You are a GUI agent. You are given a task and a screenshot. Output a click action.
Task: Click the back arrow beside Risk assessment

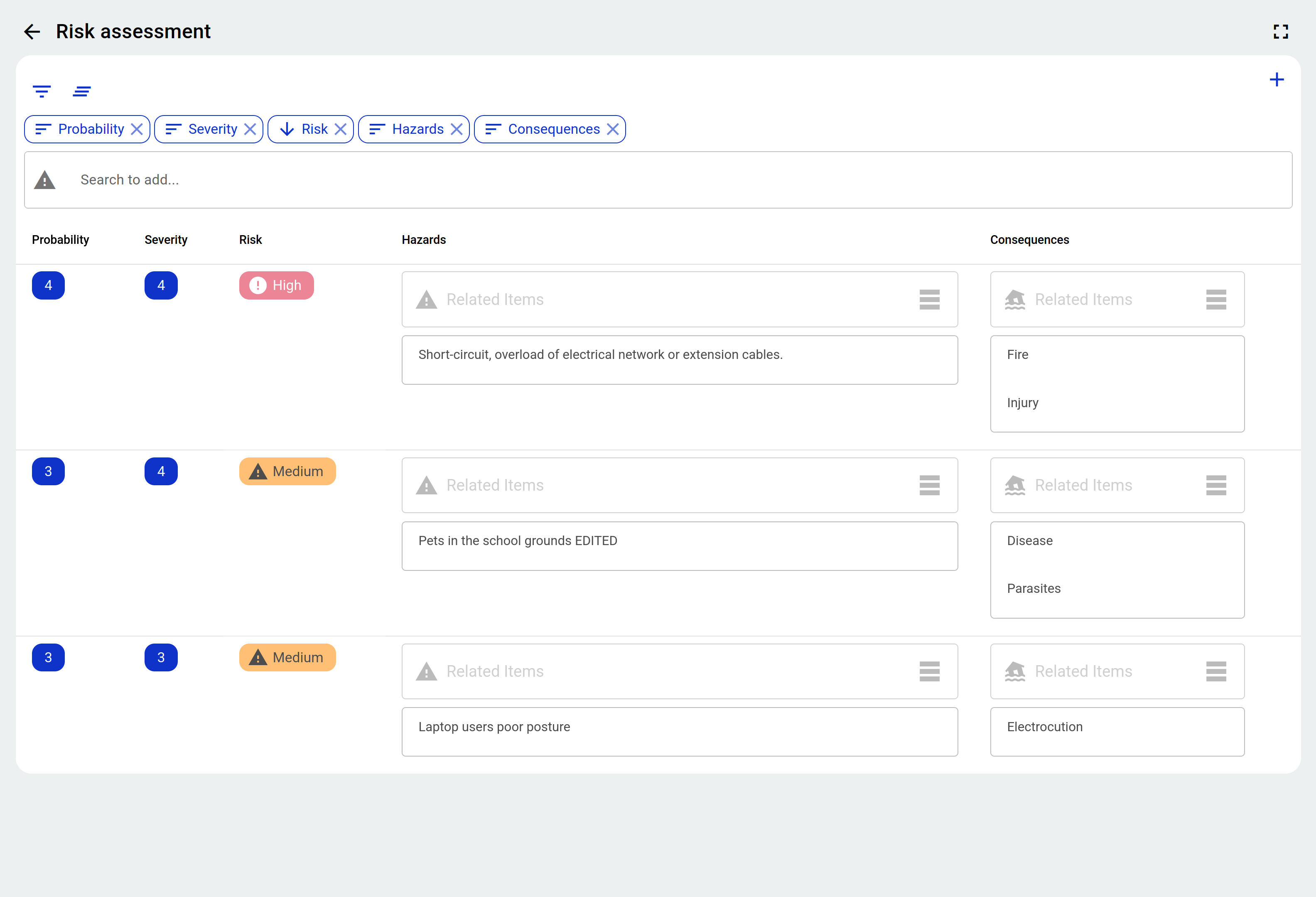pyautogui.click(x=32, y=32)
